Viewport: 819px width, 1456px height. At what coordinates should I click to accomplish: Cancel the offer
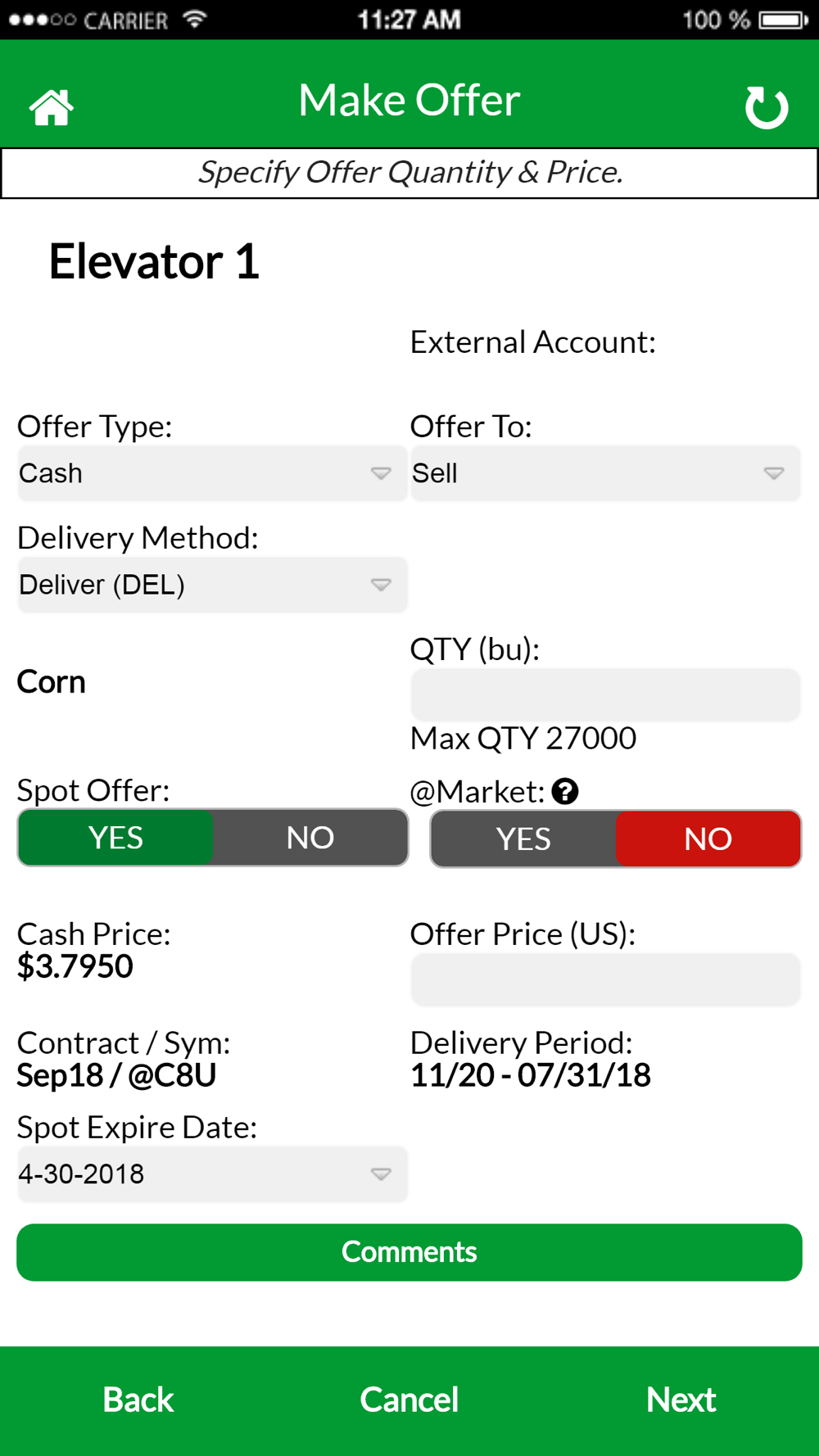(x=409, y=1399)
